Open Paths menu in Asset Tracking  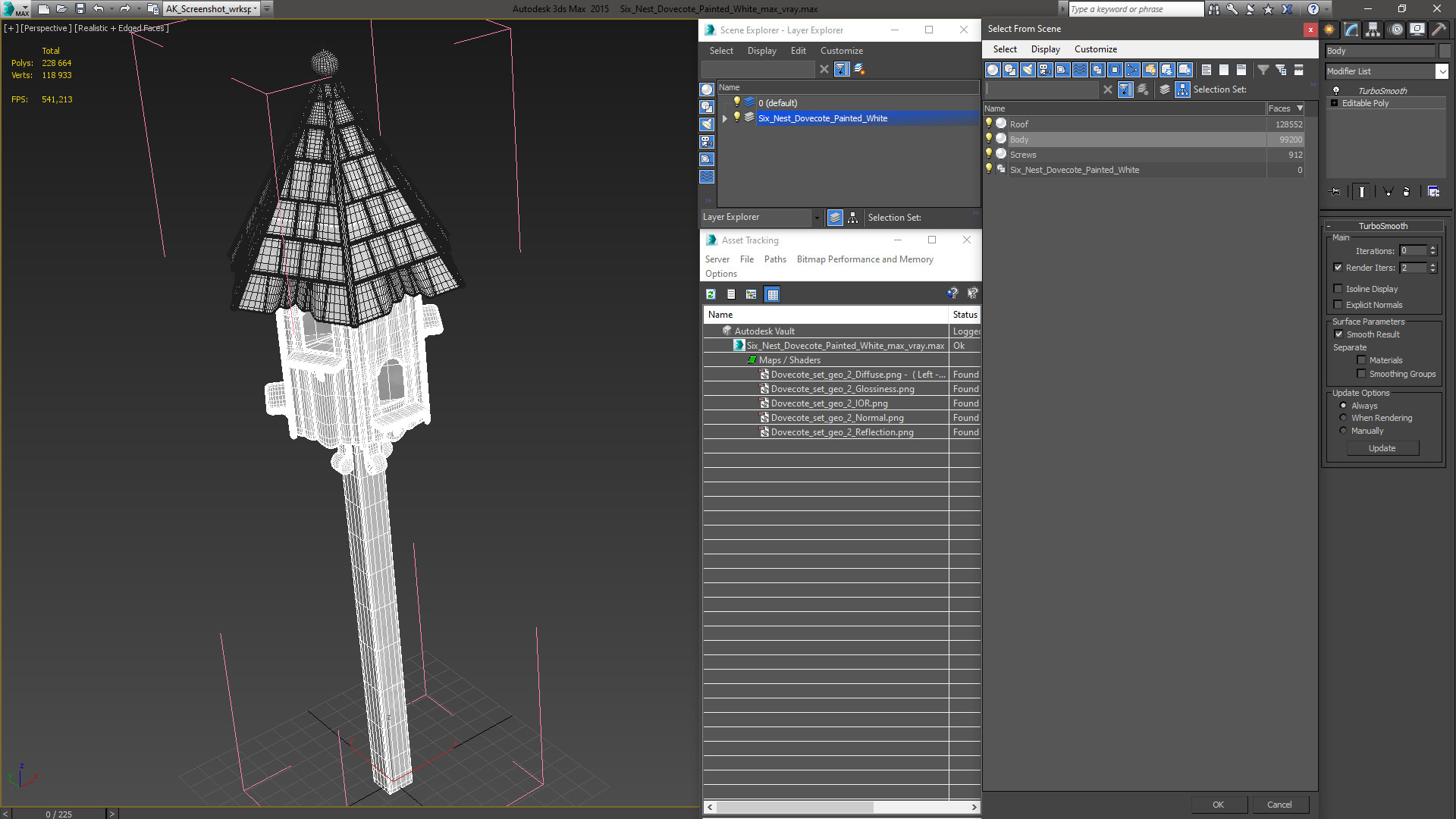click(x=775, y=259)
